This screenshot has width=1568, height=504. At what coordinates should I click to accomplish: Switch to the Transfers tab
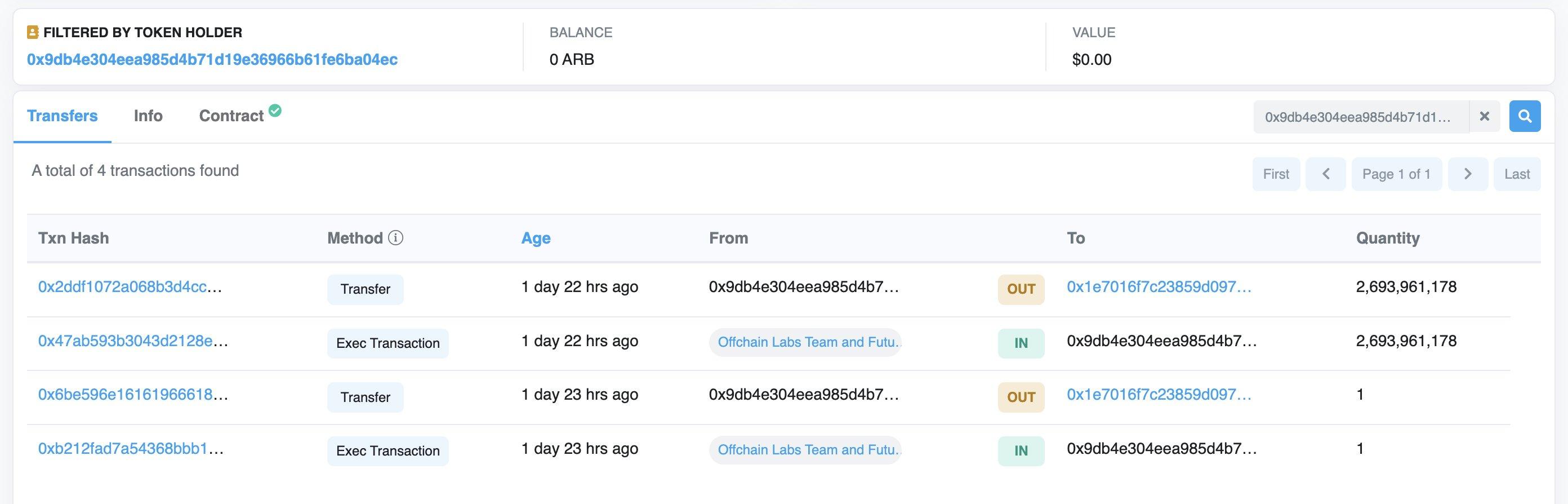(62, 116)
